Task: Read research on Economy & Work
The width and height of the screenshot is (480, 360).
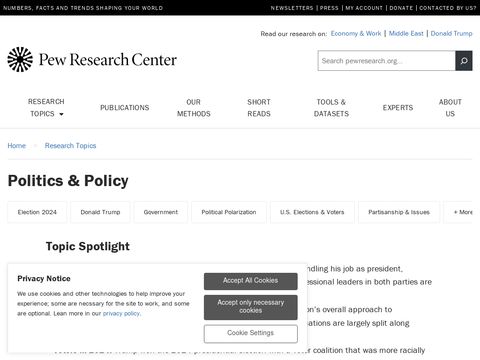Action: point(356,33)
